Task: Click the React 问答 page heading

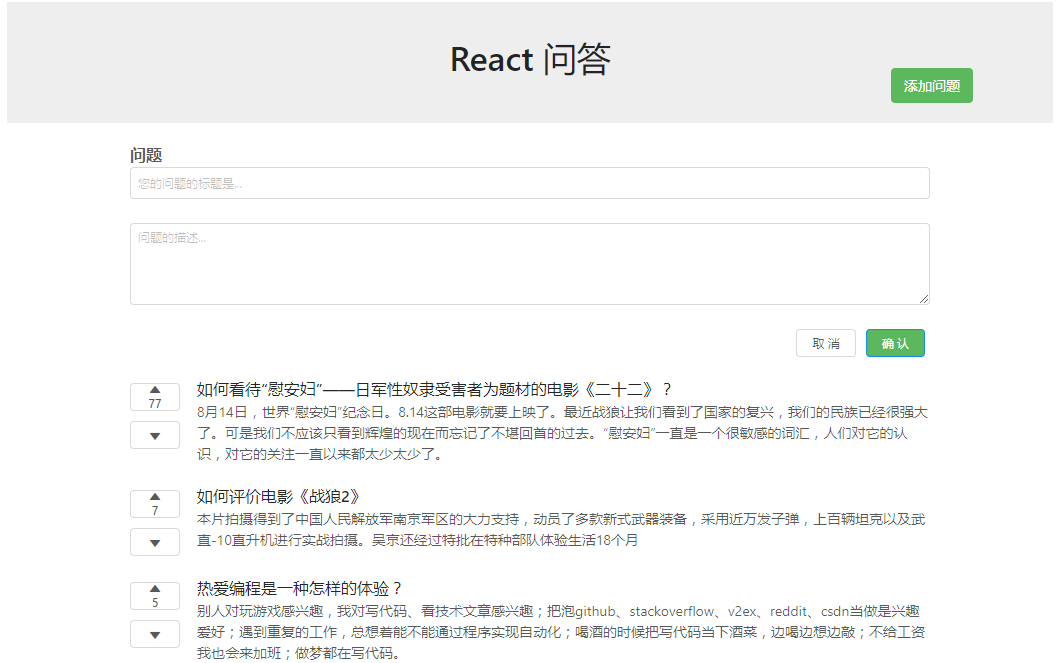Action: pyautogui.click(x=530, y=59)
